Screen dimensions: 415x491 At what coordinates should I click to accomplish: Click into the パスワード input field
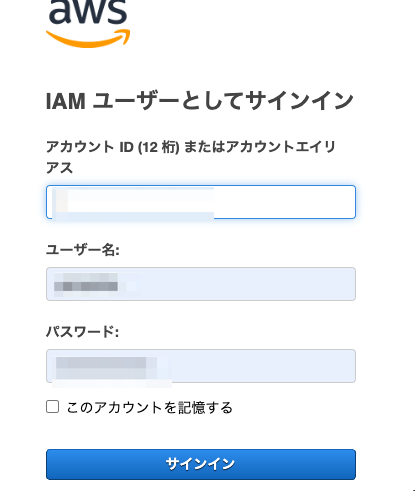click(x=201, y=366)
